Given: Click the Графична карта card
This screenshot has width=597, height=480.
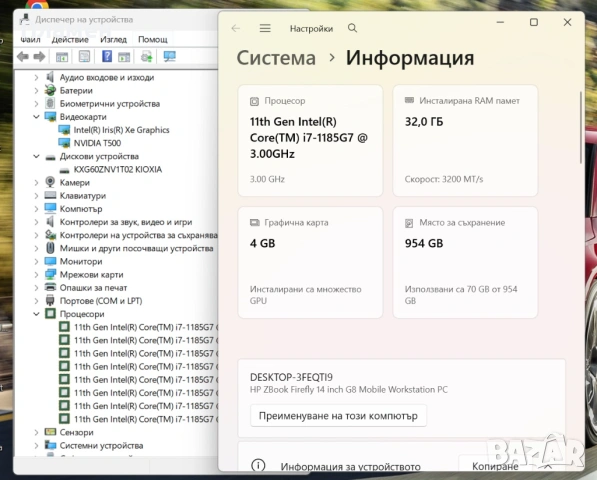Looking at the screenshot, I should point(310,263).
